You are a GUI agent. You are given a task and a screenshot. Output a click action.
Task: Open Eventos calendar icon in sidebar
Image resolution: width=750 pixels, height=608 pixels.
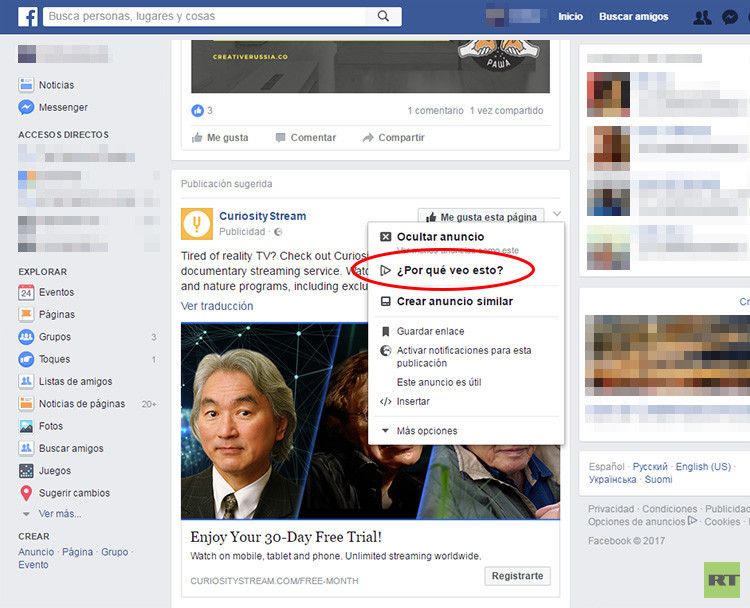[x=26, y=293]
